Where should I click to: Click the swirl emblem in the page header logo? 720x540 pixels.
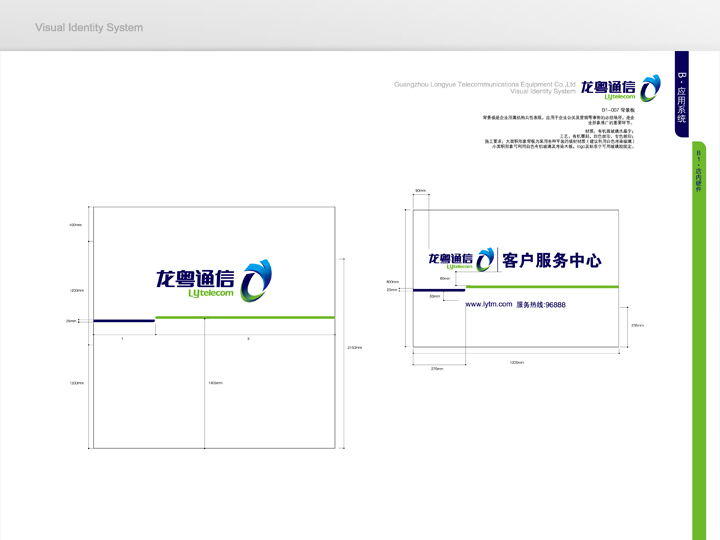pyautogui.click(x=650, y=88)
